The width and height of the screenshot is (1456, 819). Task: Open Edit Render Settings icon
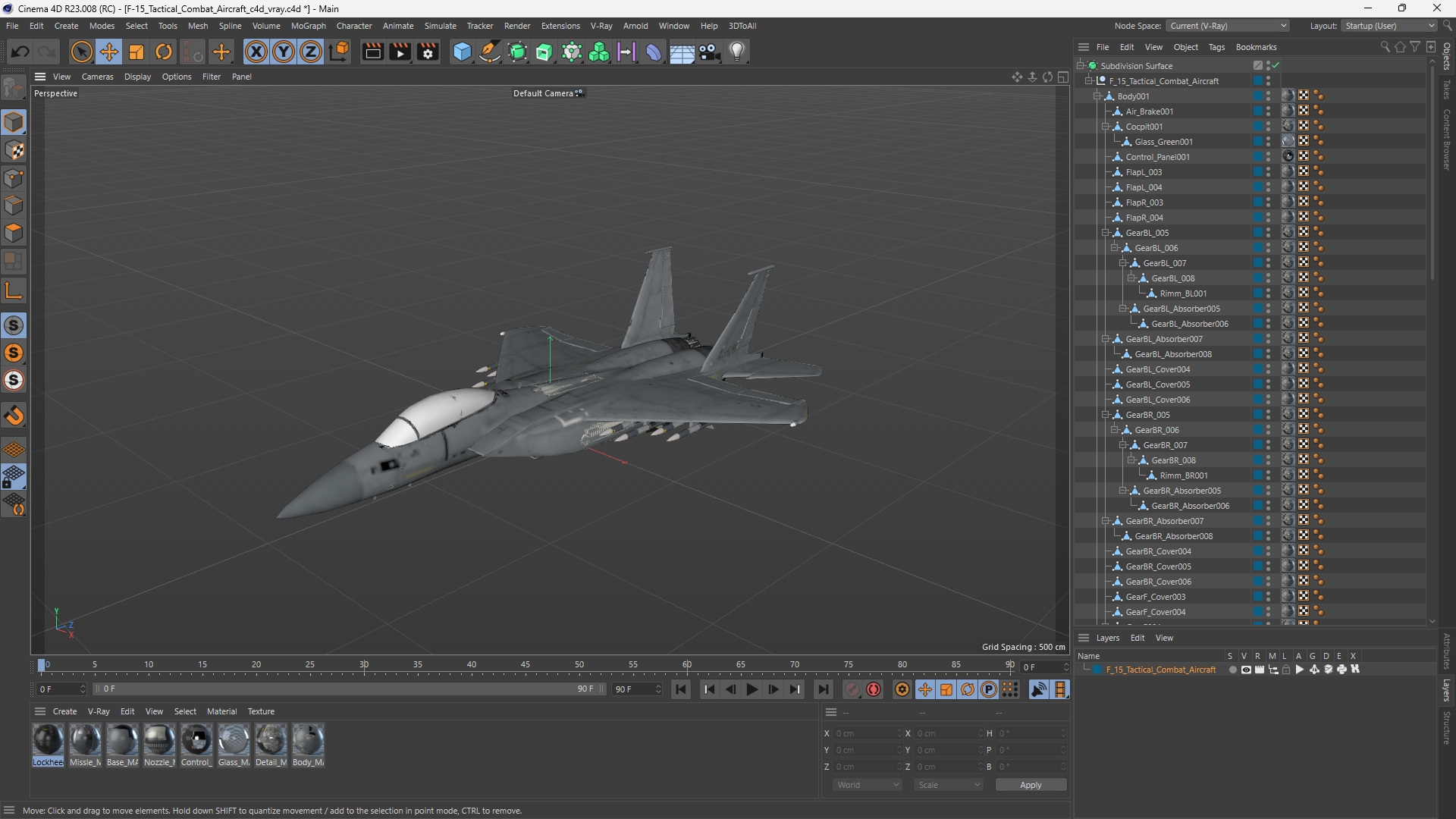click(x=428, y=52)
